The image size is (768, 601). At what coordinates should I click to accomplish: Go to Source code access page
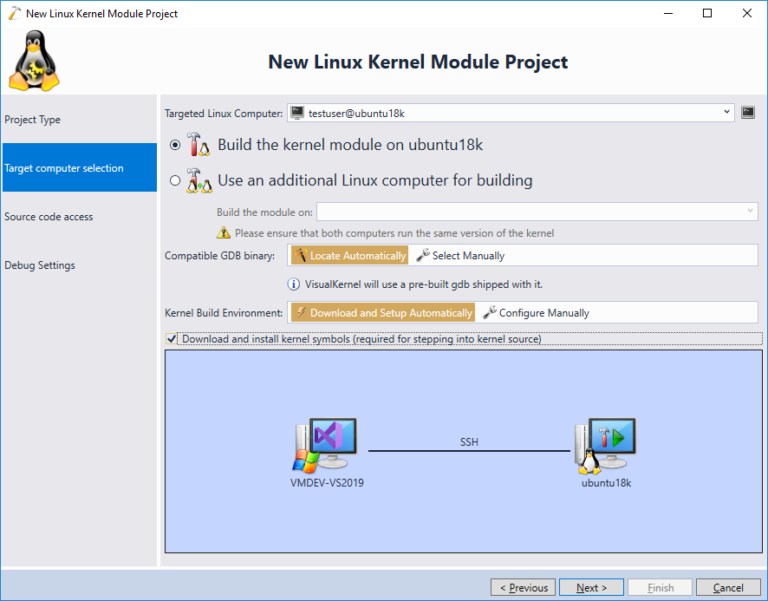(79, 216)
